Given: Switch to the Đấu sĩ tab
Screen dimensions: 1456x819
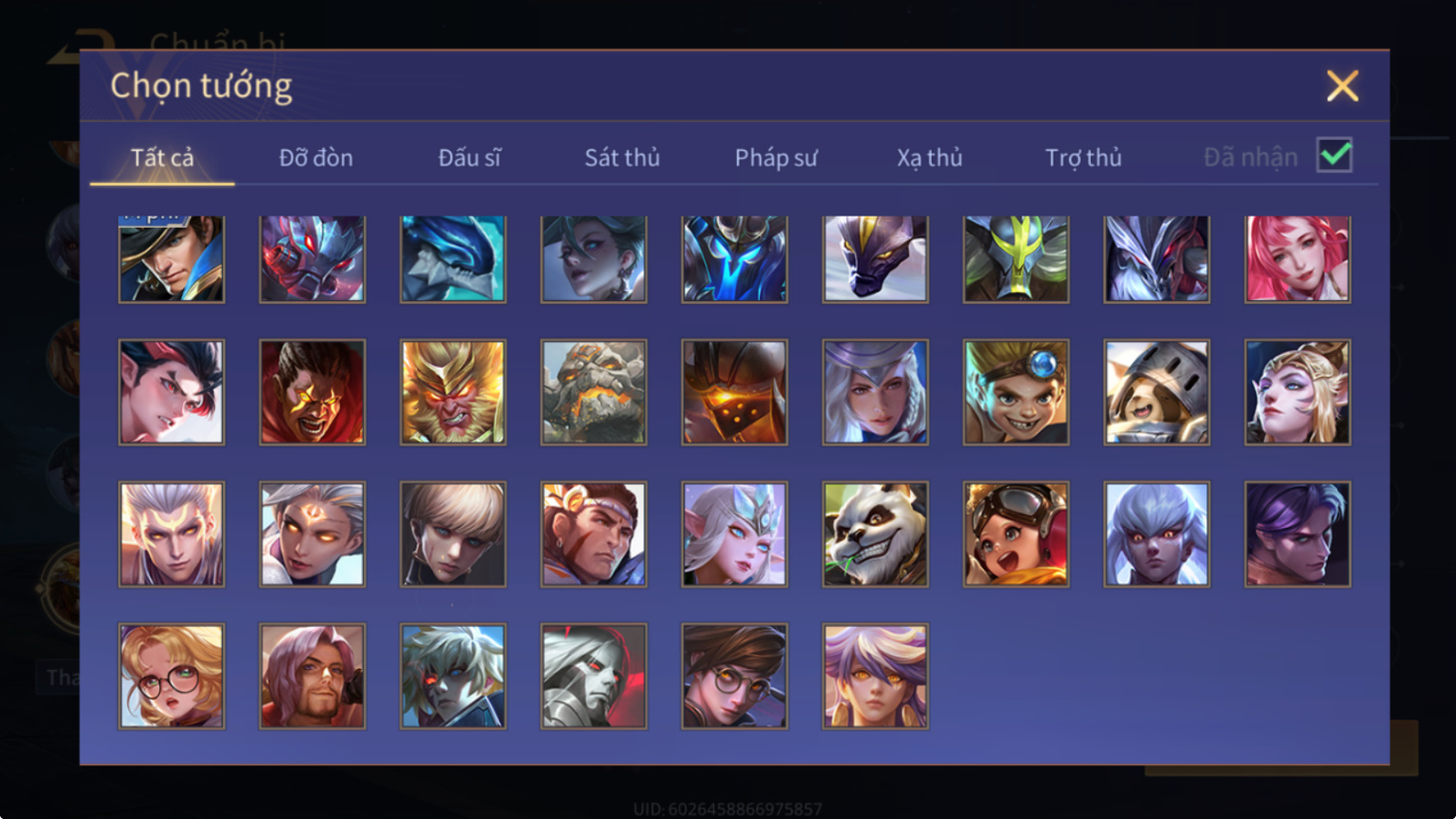Looking at the screenshot, I should 469,158.
